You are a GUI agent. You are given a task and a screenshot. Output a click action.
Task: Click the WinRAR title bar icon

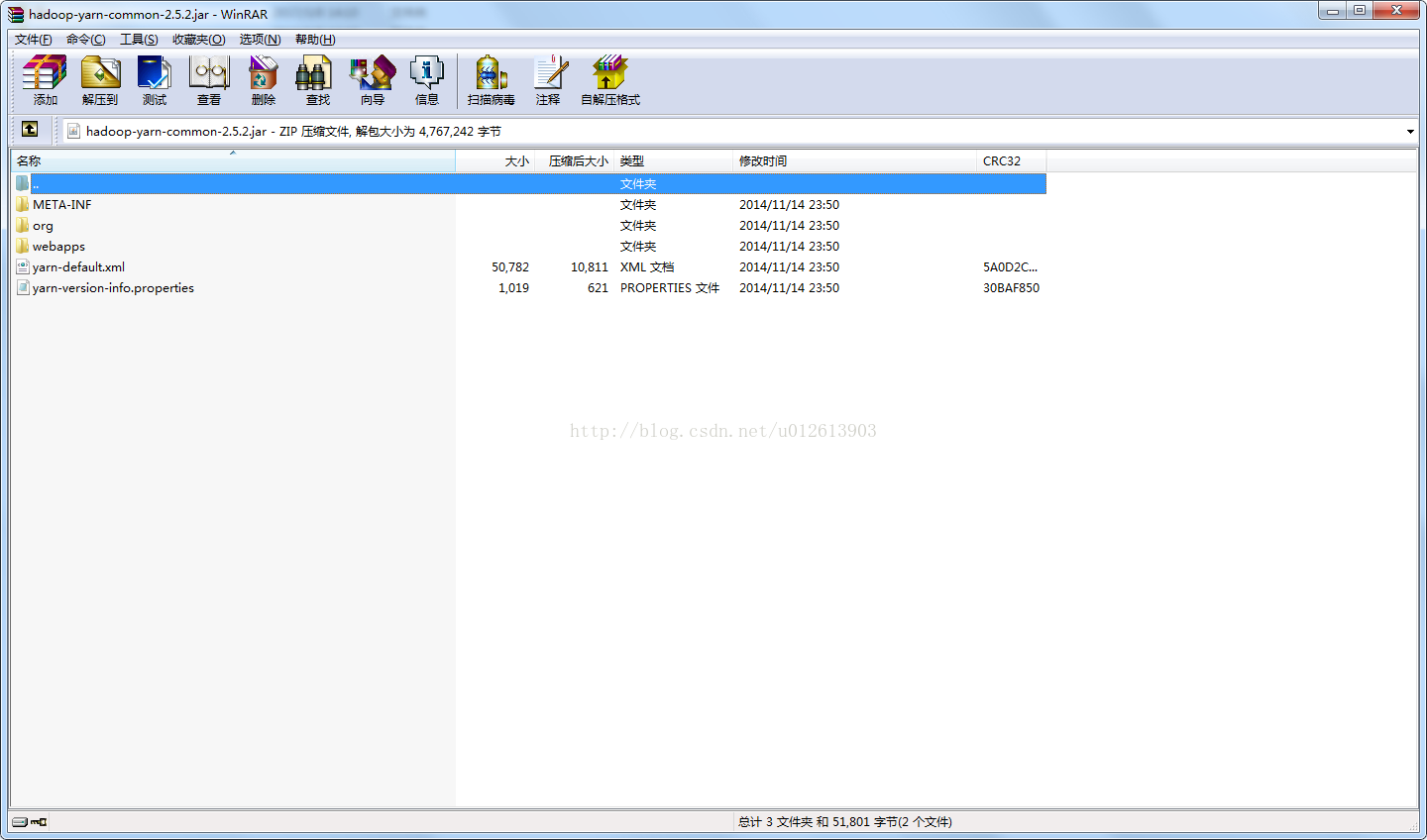[x=16, y=14]
